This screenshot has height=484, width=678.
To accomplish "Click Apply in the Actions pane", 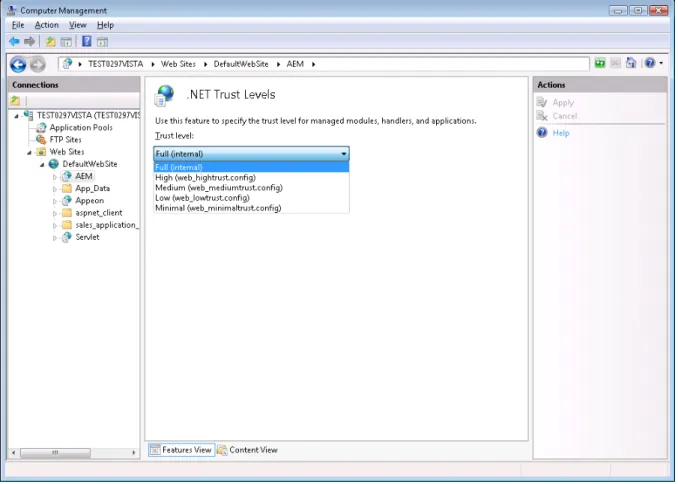I will click(x=563, y=103).
